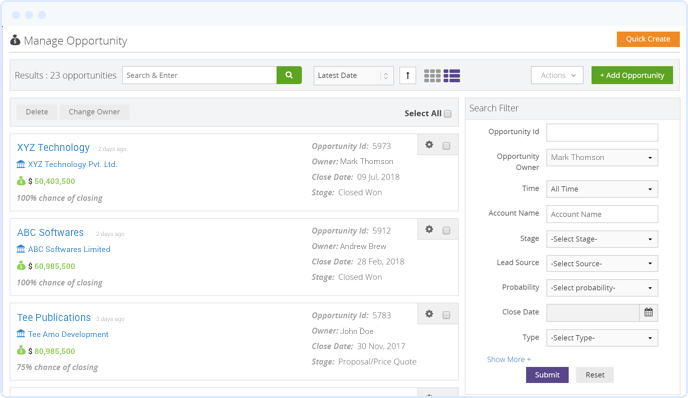The width and height of the screenshot is (688, 398).
Task: Tick the Tee Publications row checkbox
Action: 446,315
